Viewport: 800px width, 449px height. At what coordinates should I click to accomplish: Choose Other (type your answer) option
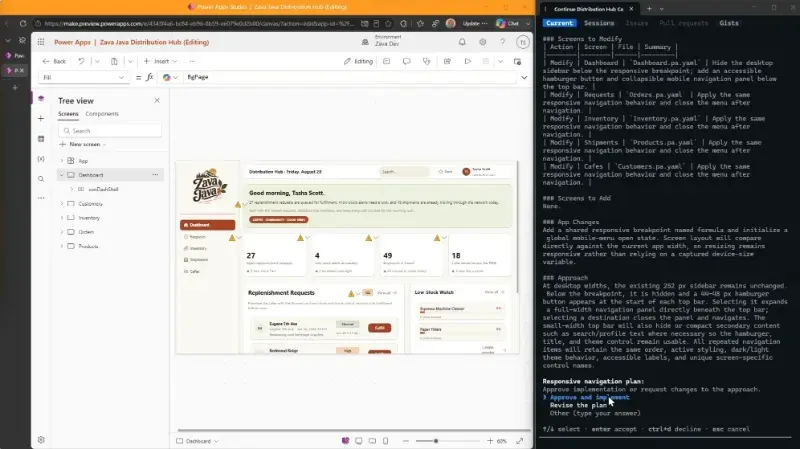[595, 413]
